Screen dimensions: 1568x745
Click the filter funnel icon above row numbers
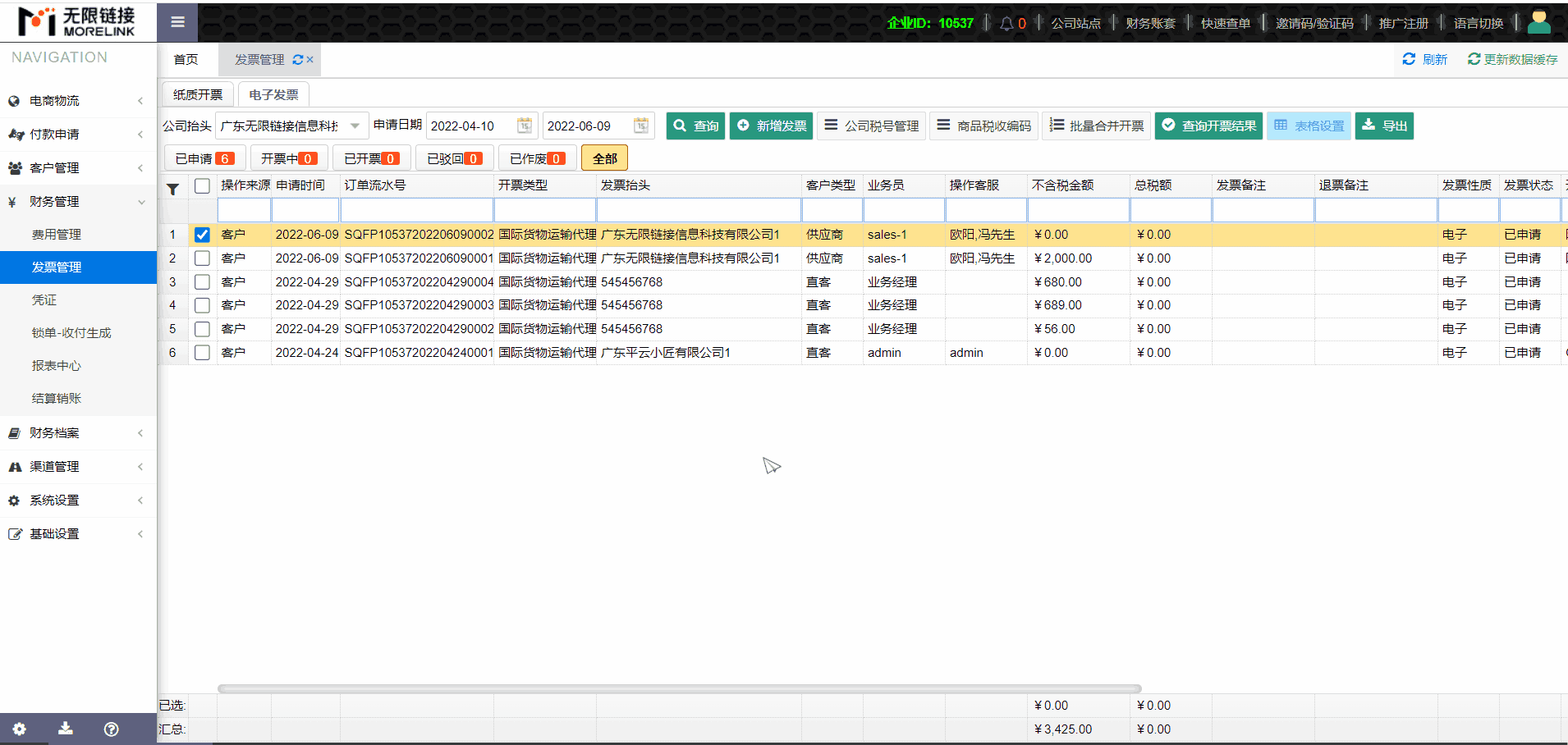click(173, 189)
